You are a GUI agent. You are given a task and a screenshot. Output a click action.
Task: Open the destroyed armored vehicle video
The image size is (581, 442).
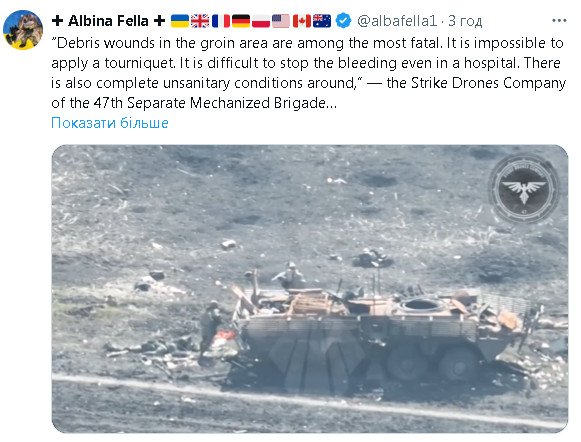[x=310, y=289]
